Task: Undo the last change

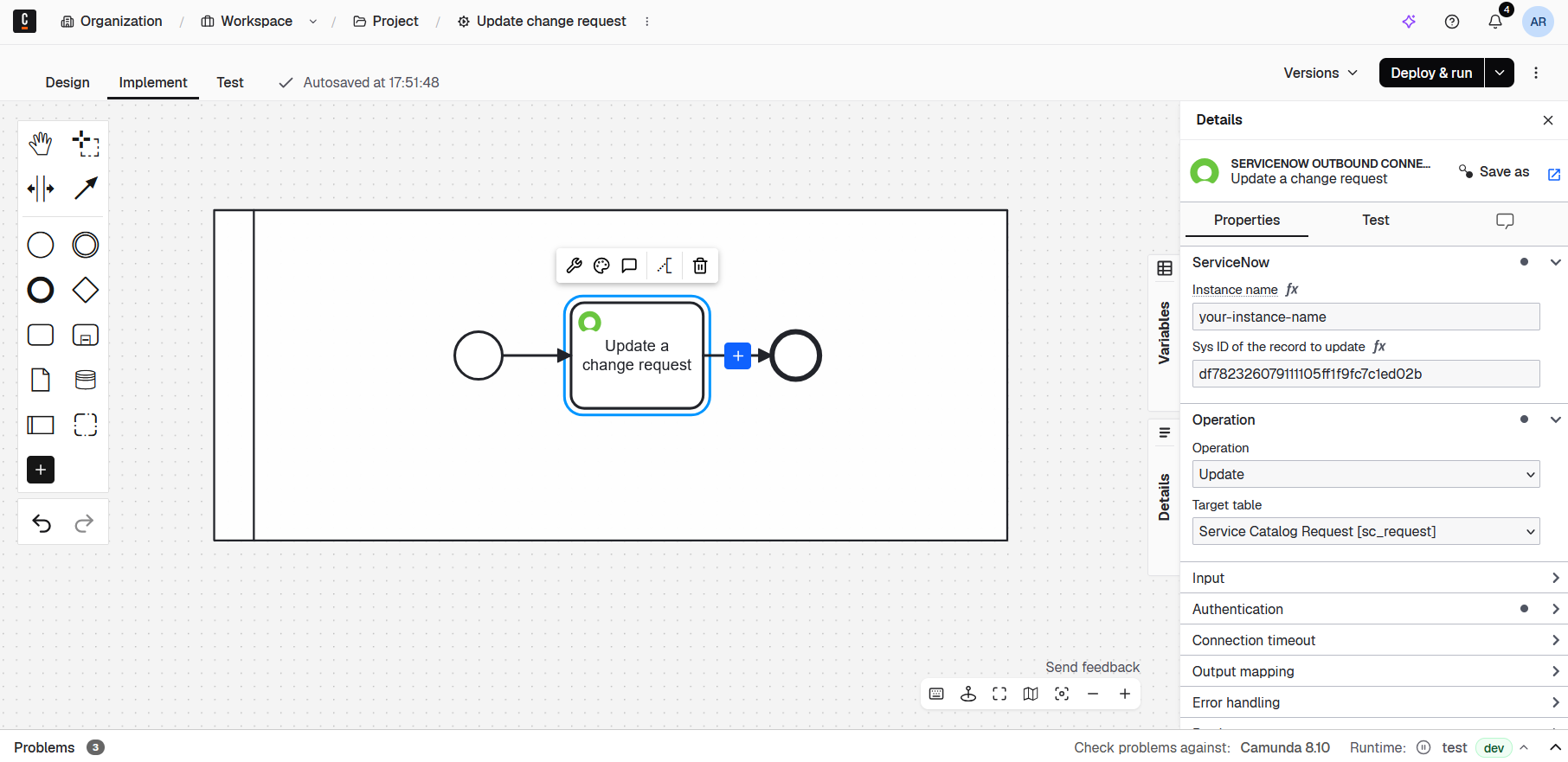Action: click(42, 523)
